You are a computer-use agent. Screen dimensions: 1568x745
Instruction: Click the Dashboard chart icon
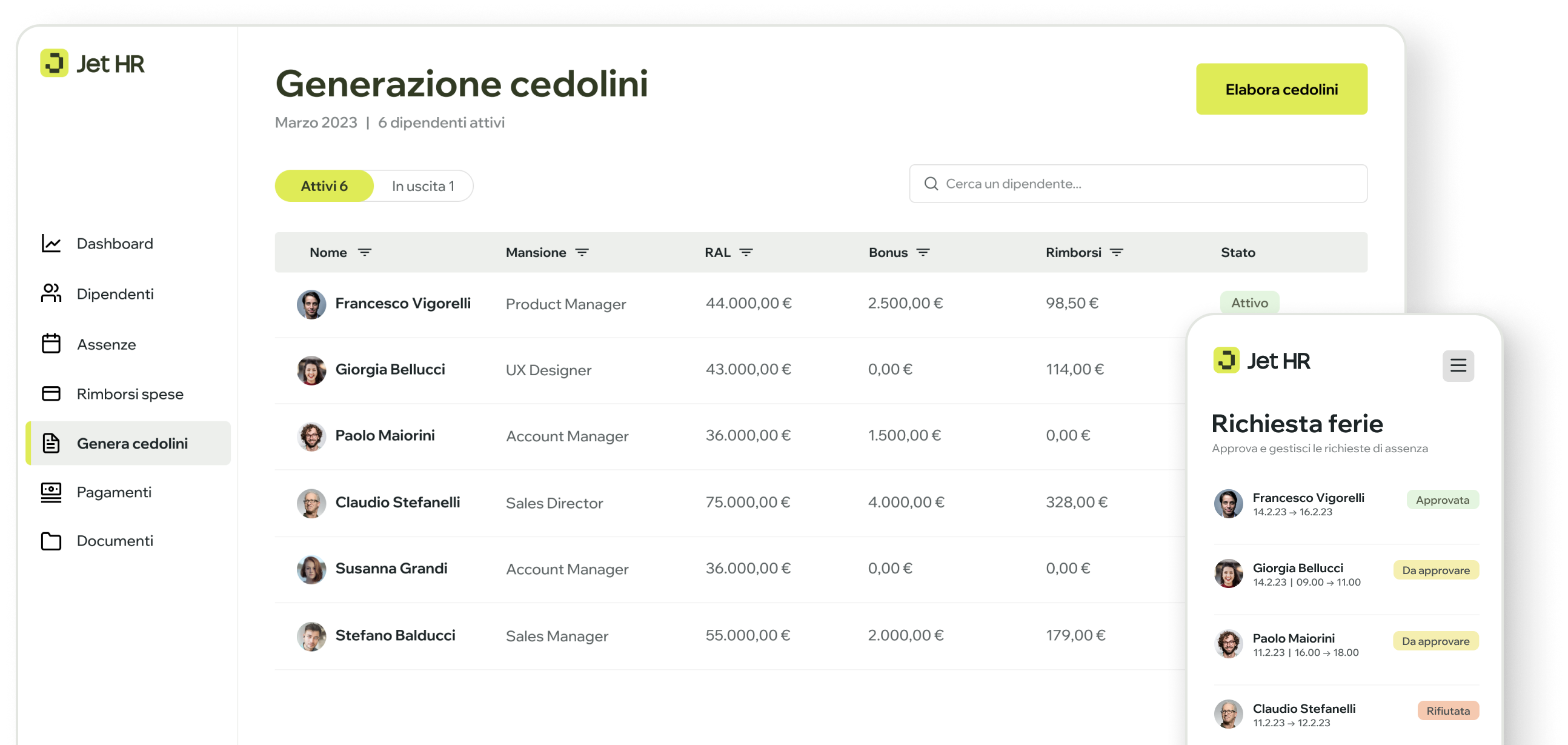click(51, 244)
